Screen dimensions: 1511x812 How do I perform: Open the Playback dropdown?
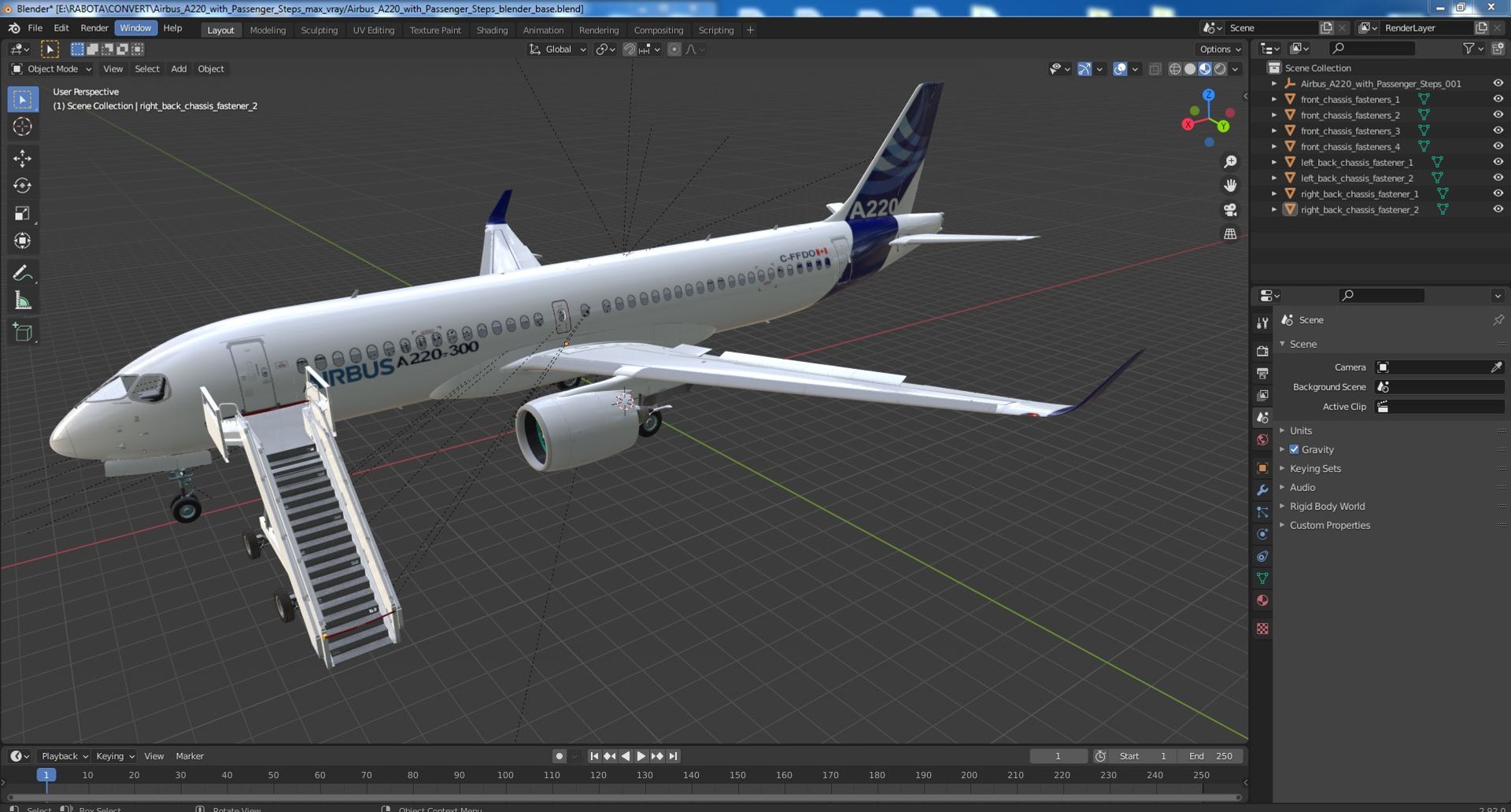(x=65, y=756)
